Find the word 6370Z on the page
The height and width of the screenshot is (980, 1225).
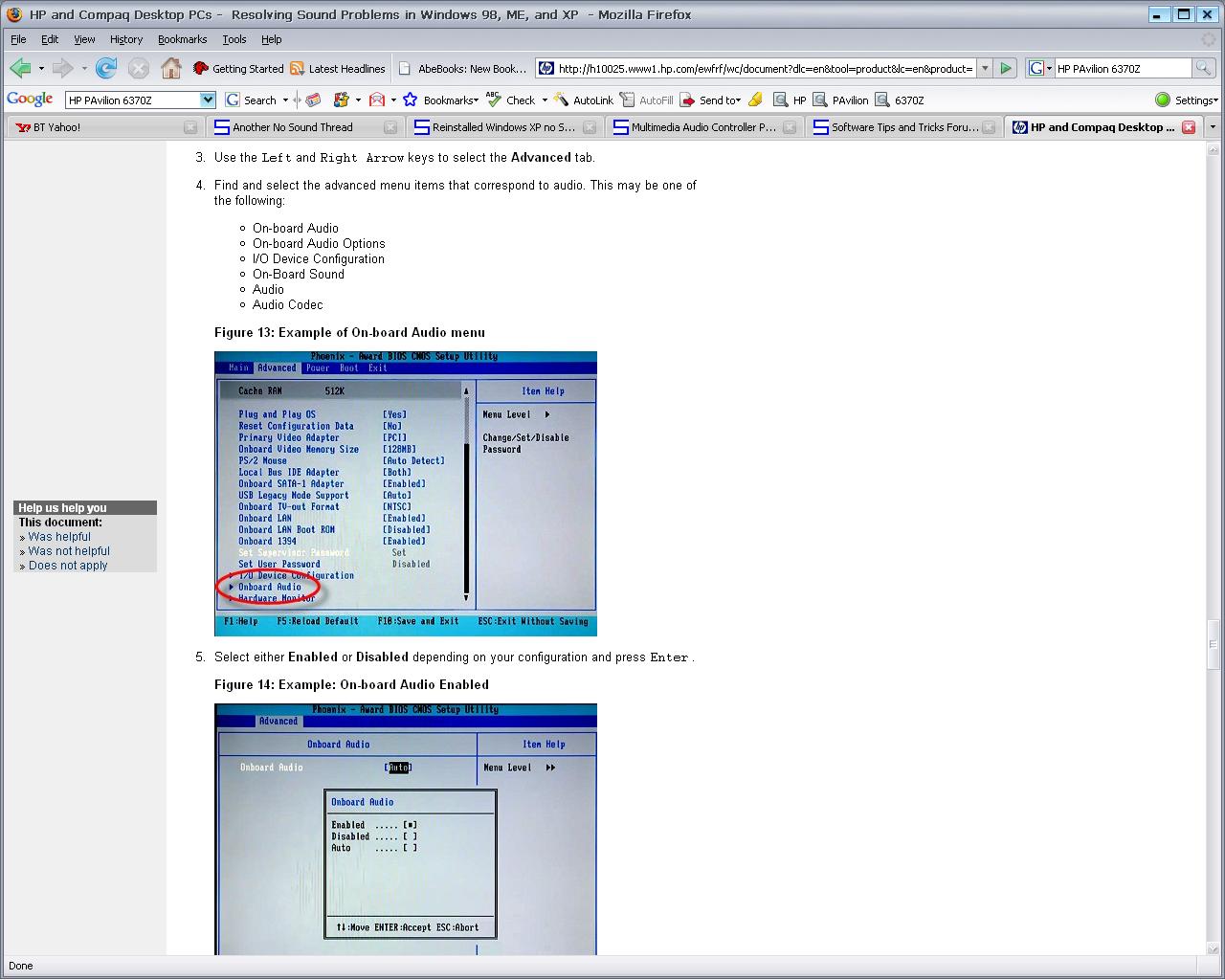pyautogui.click(x=900, y=100)
